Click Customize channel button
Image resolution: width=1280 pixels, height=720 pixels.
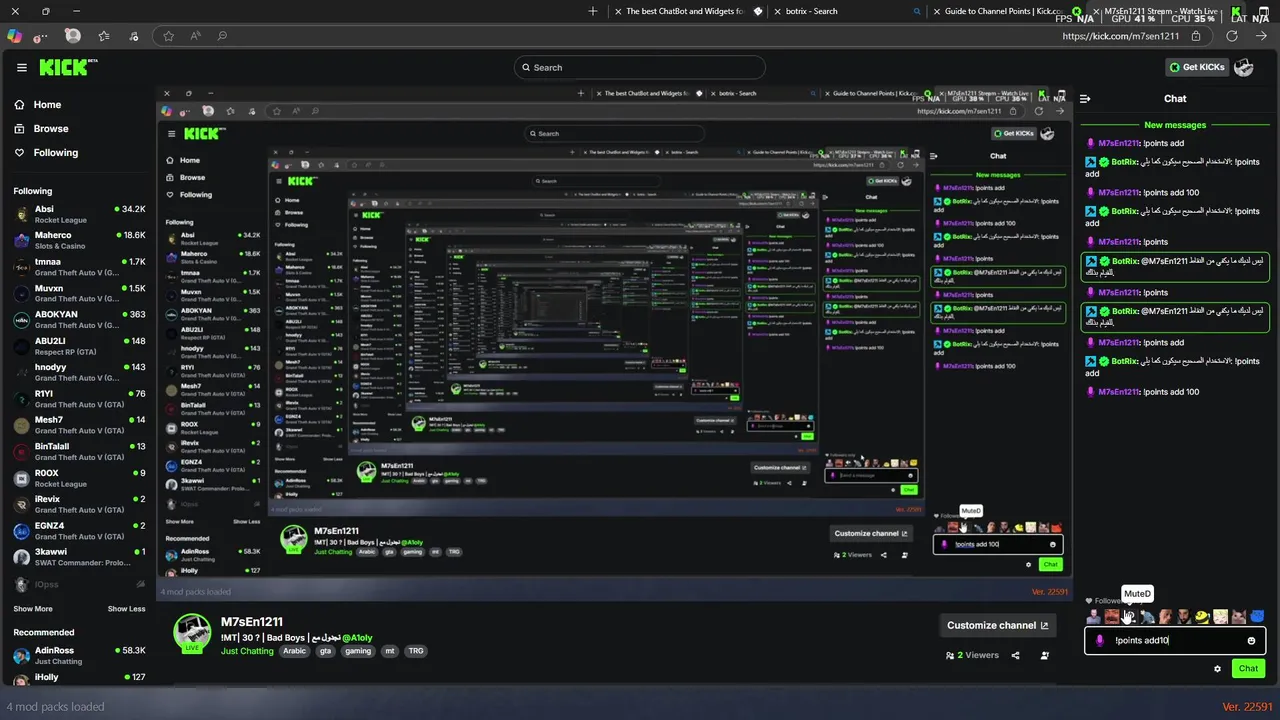tap(998, 625)
